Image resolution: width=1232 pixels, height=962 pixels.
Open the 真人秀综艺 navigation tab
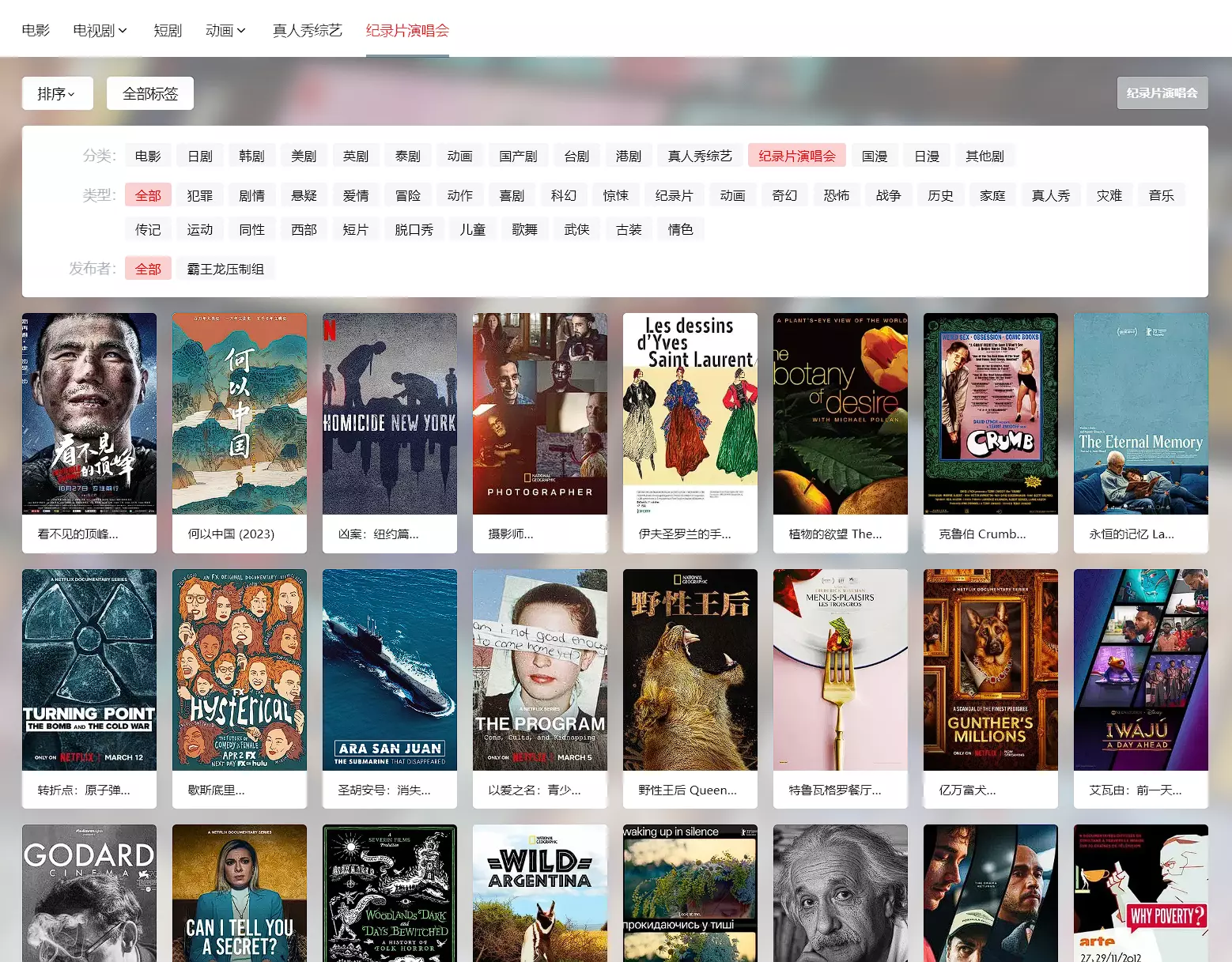pos(307,30)
